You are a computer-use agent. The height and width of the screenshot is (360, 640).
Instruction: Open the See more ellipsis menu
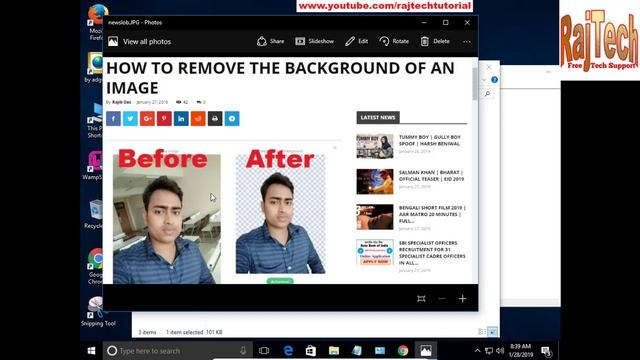[x=467, y=42]
